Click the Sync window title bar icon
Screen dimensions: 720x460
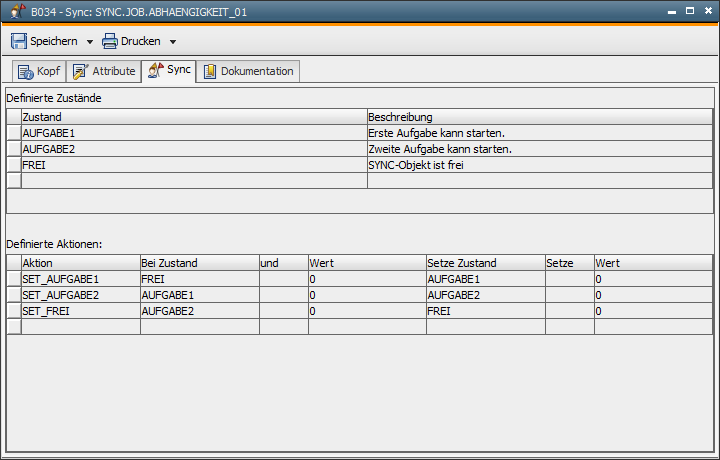tap(17, 11)
